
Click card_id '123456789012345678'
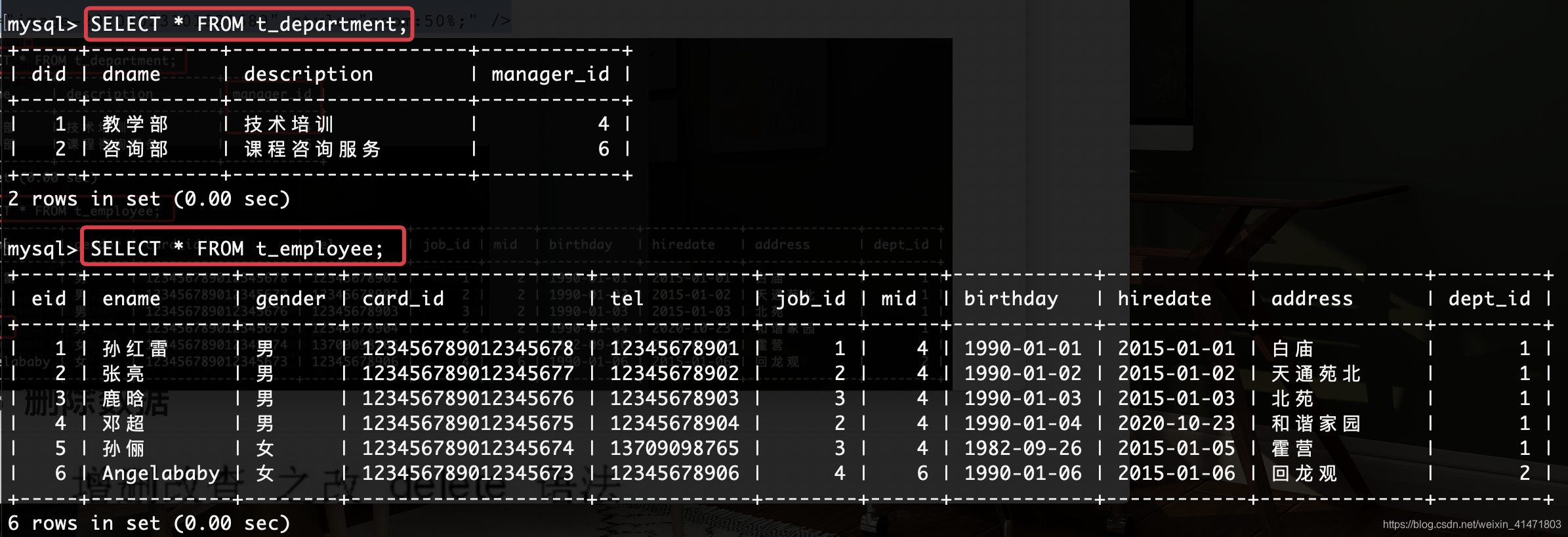(468, 349)
